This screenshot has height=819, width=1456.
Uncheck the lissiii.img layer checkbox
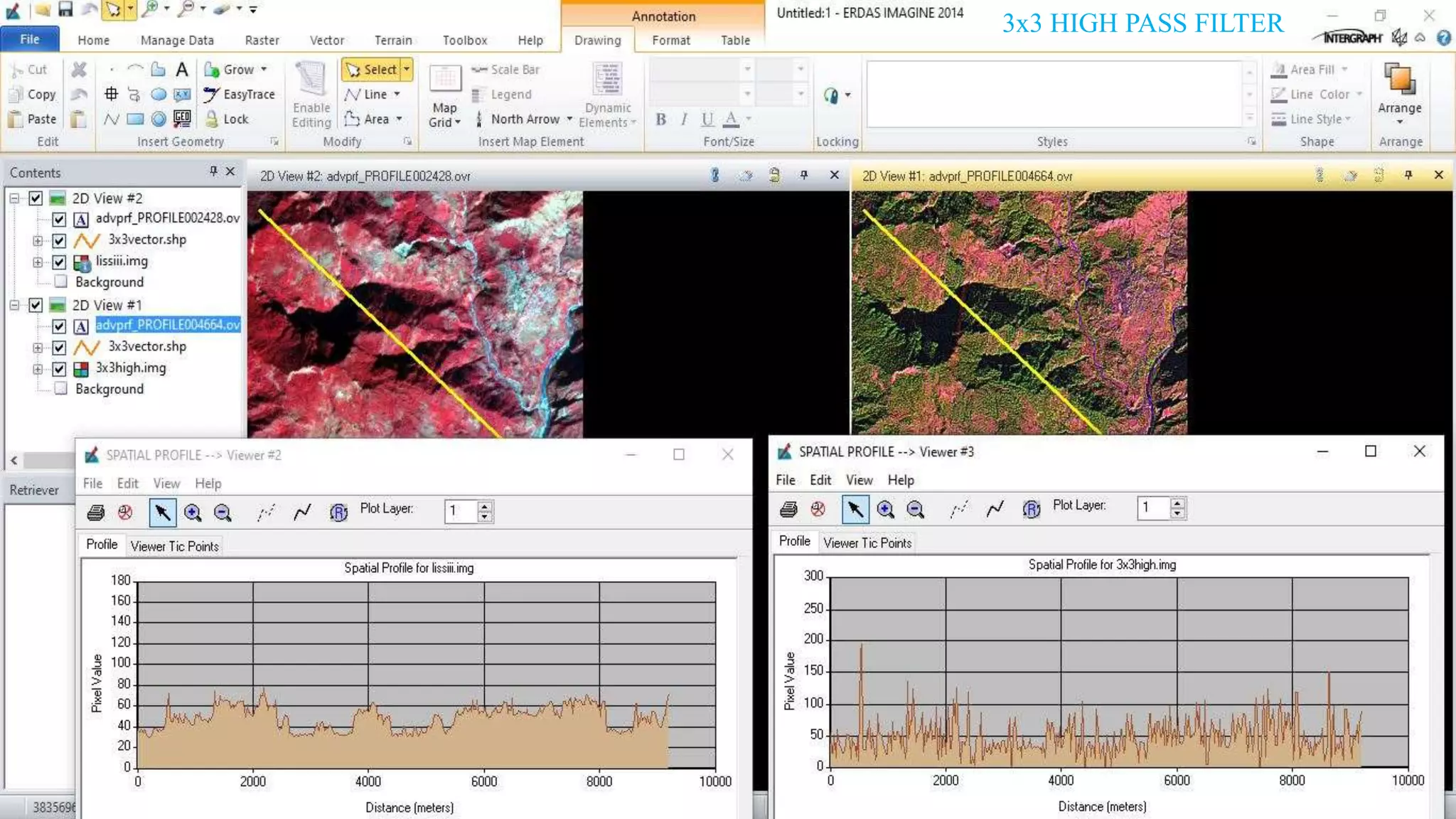point(59,262)
